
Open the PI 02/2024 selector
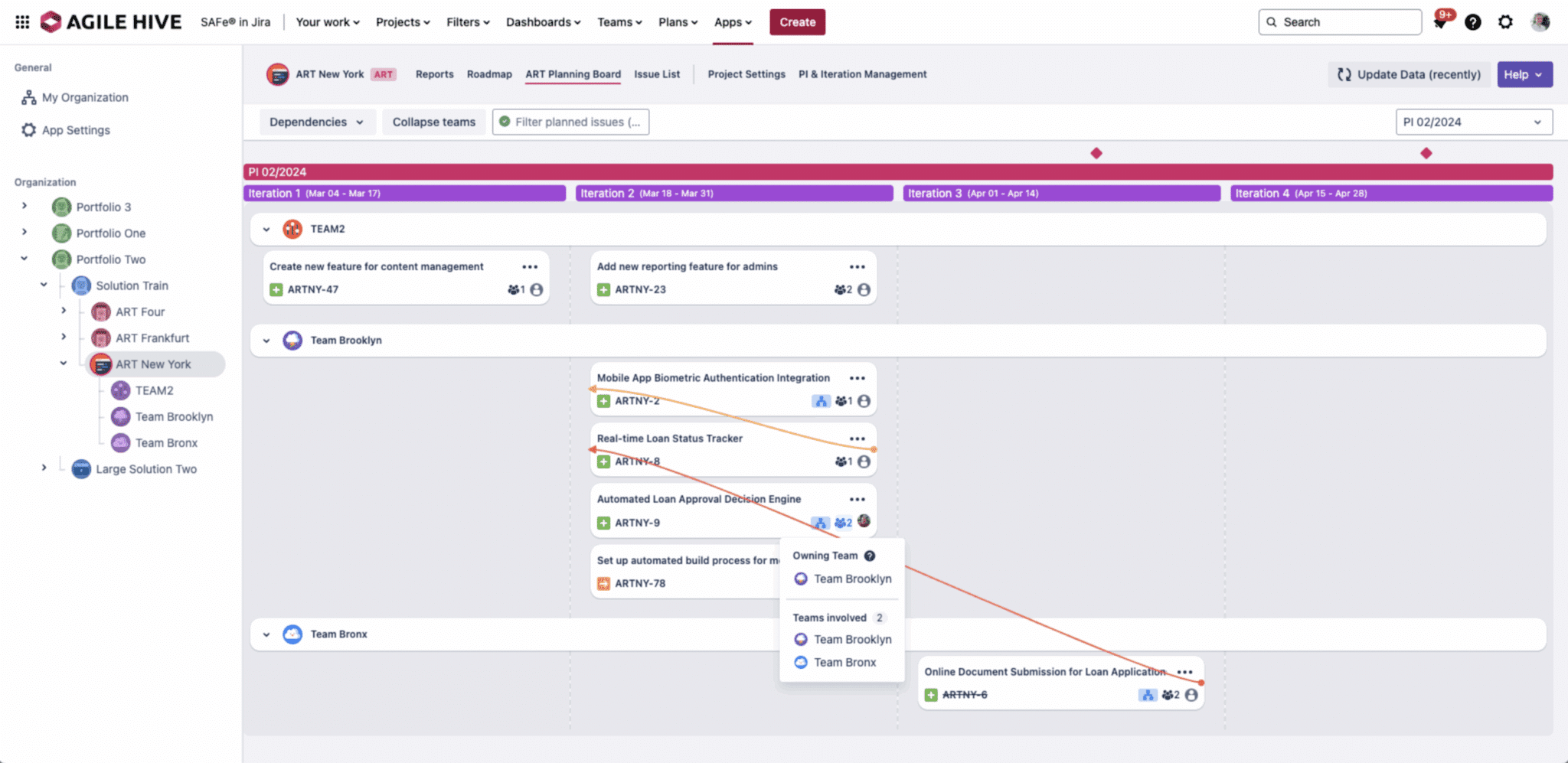tap(1474, 122)
